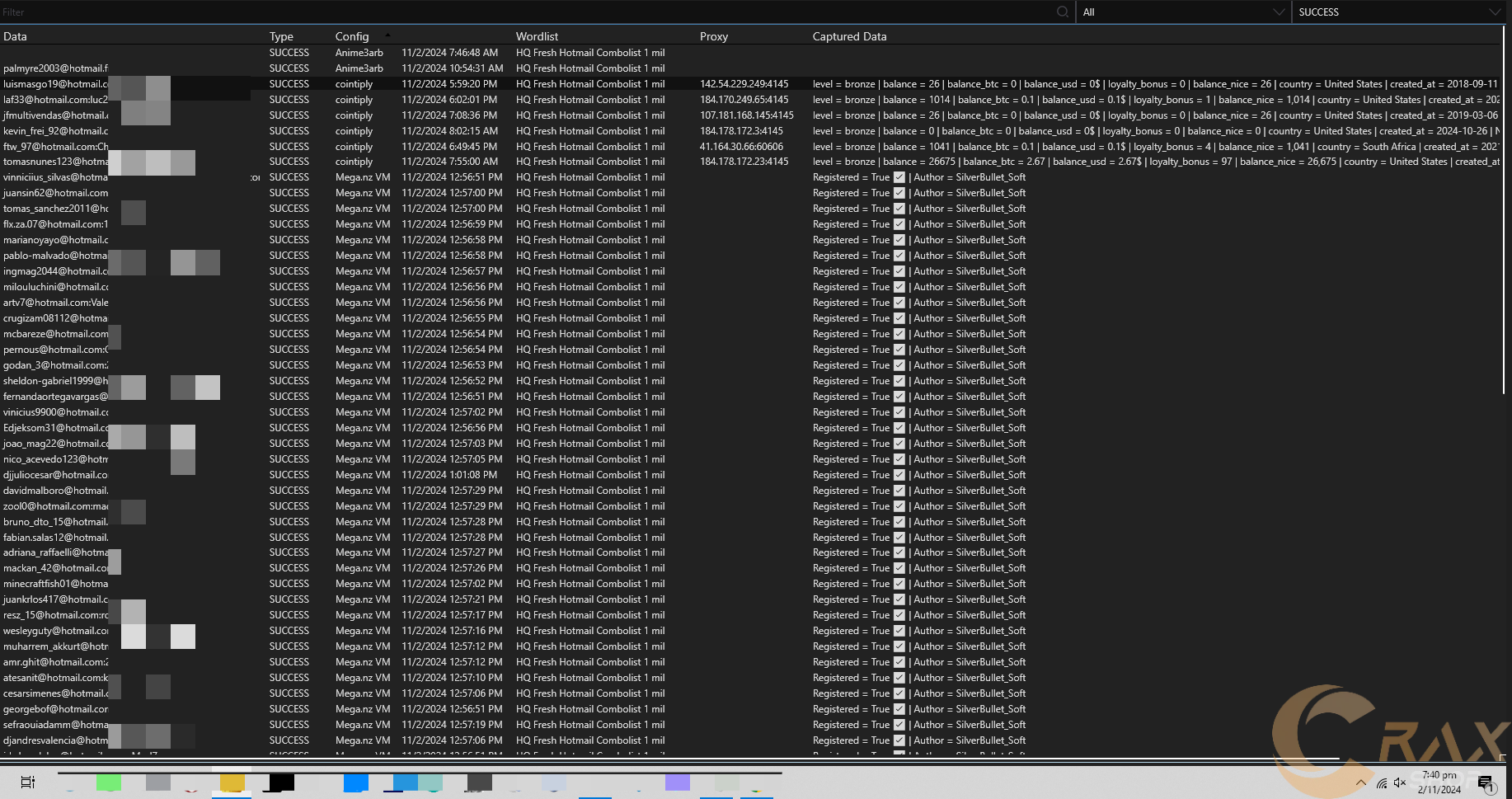
Task: Click cointiply config in 5:59:20 PM row
Action: click(354, 84)
